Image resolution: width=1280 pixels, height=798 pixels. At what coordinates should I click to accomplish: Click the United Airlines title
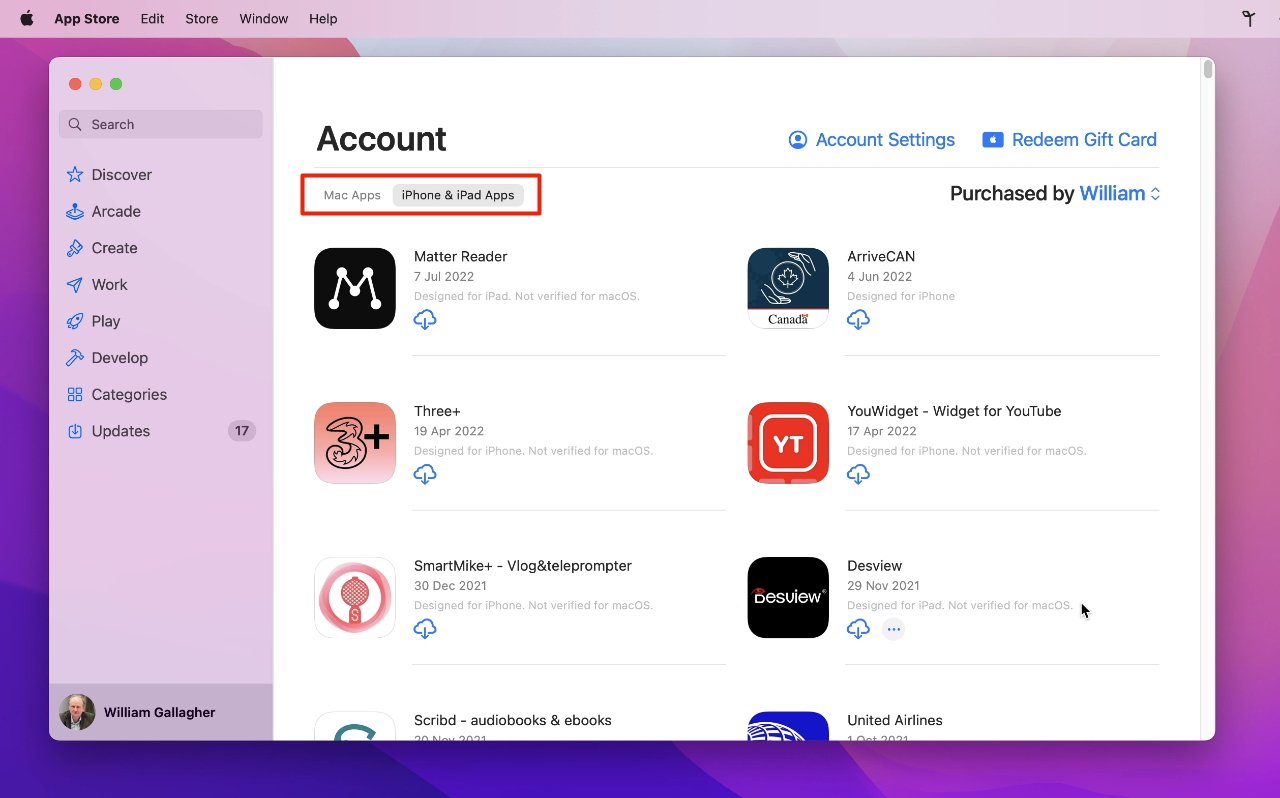tap(895, 721)
